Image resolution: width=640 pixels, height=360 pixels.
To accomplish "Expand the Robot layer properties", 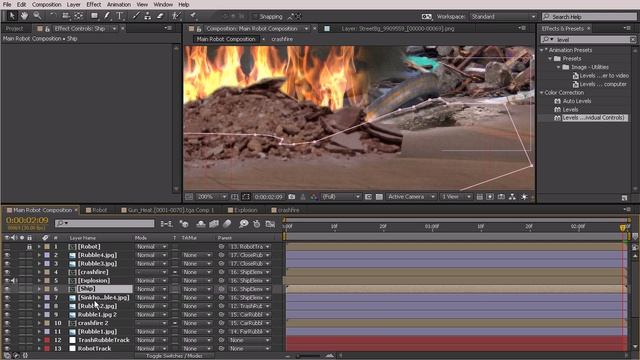I will 39,247.
